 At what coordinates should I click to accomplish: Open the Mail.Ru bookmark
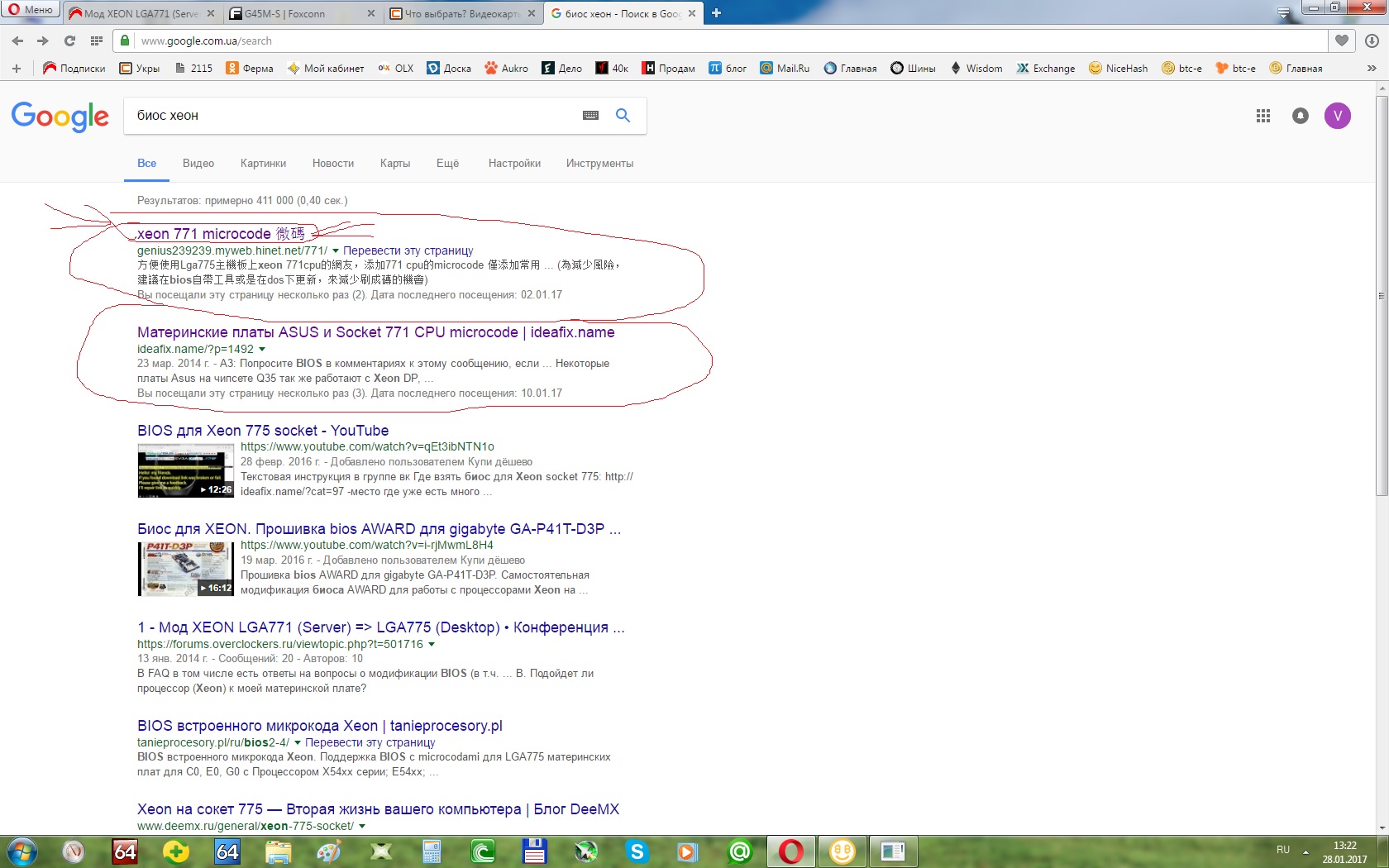click(785, 69)
